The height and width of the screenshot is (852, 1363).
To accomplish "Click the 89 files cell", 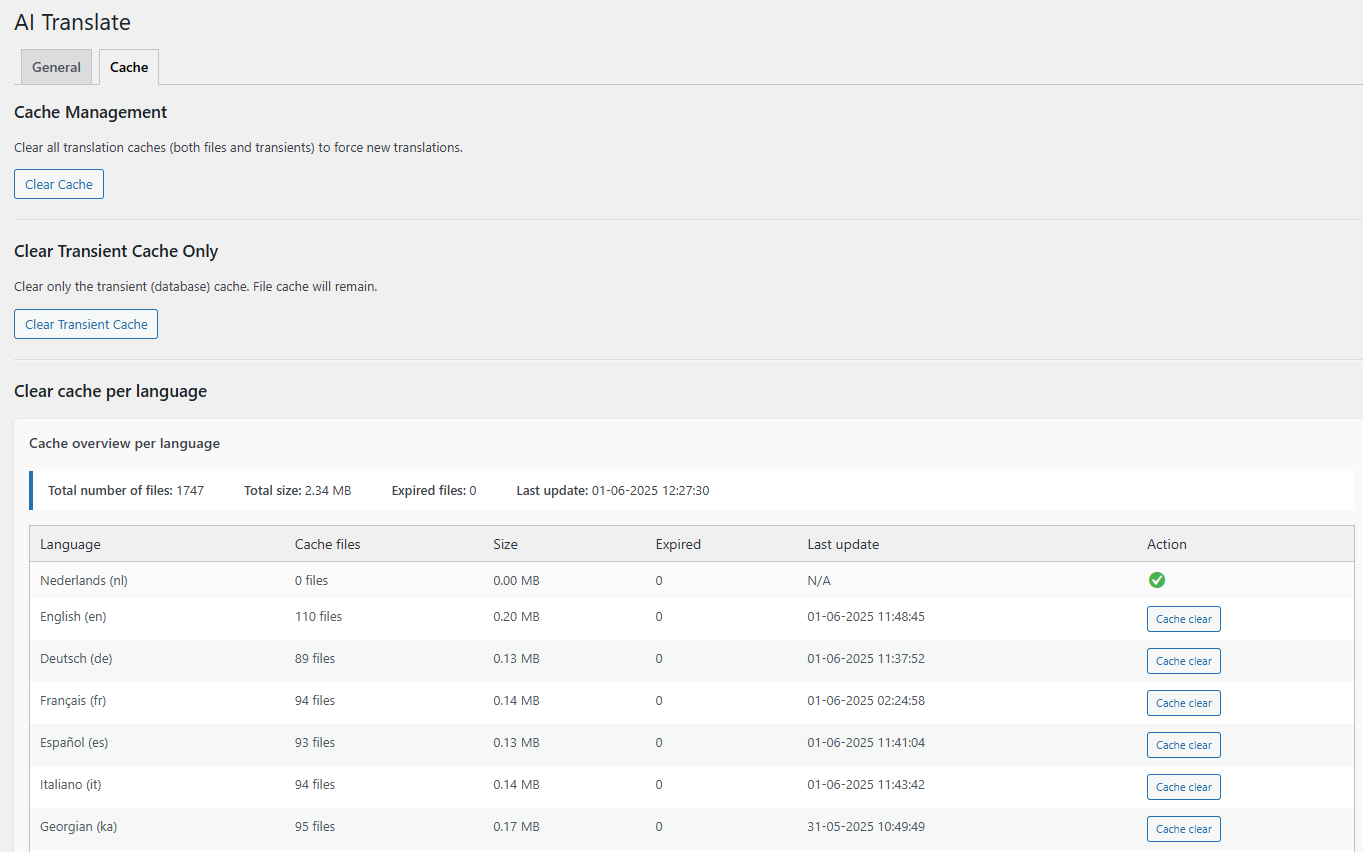I will click(x=315, y=658).
